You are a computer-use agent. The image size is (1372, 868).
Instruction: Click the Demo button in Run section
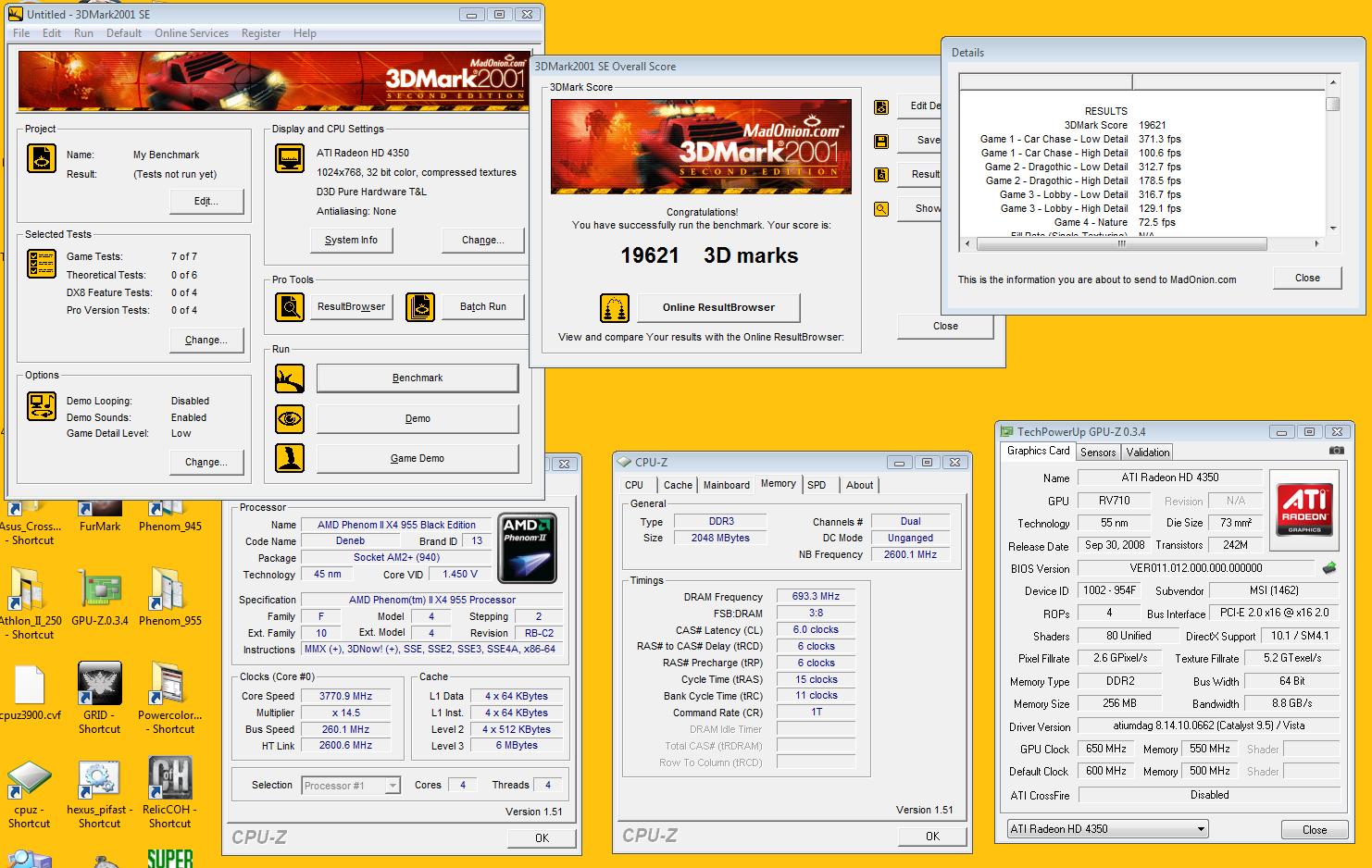pyautogui.click(x=418, y=418)
